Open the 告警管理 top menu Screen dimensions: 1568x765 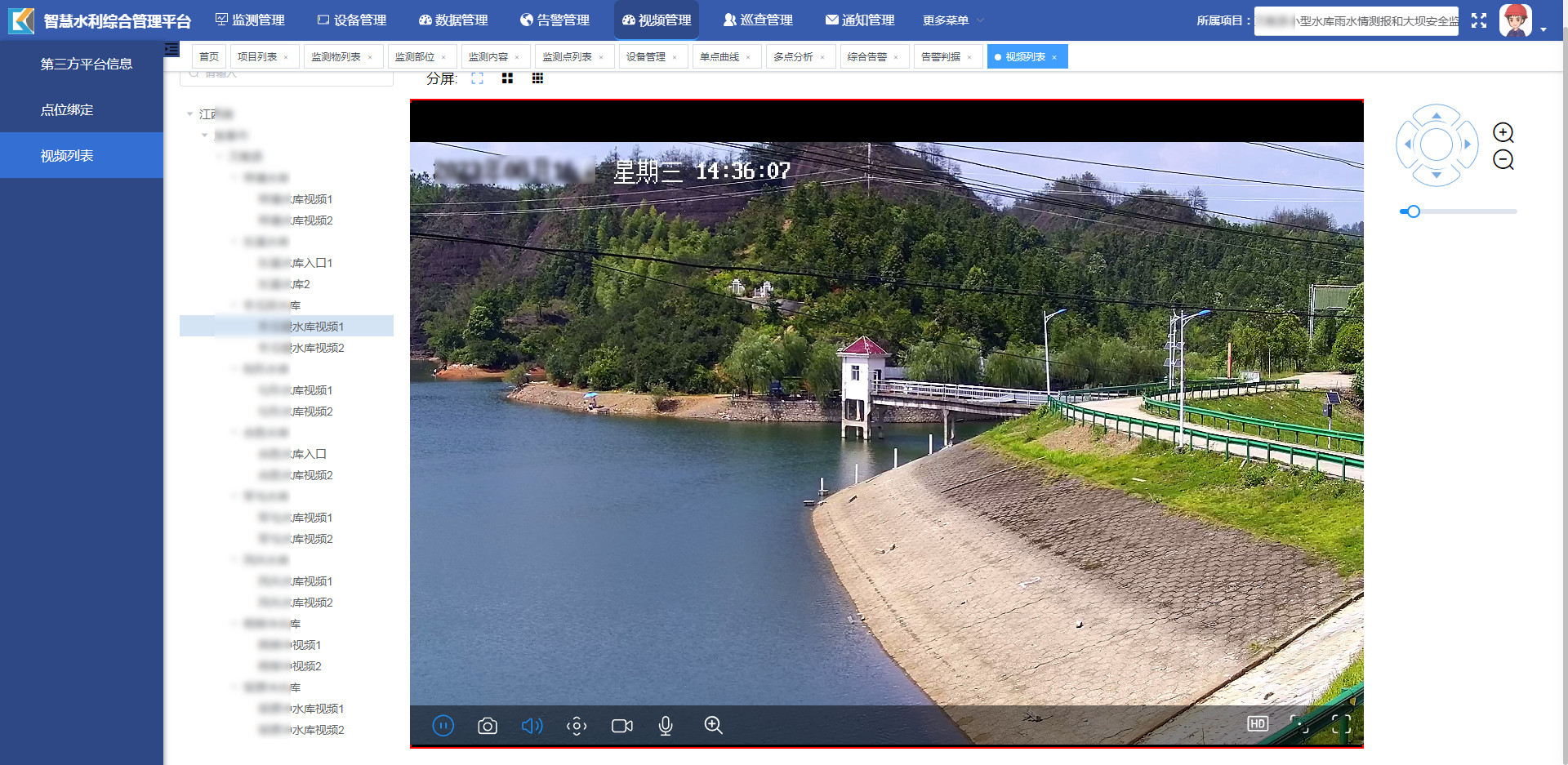[x=555, y=20]
